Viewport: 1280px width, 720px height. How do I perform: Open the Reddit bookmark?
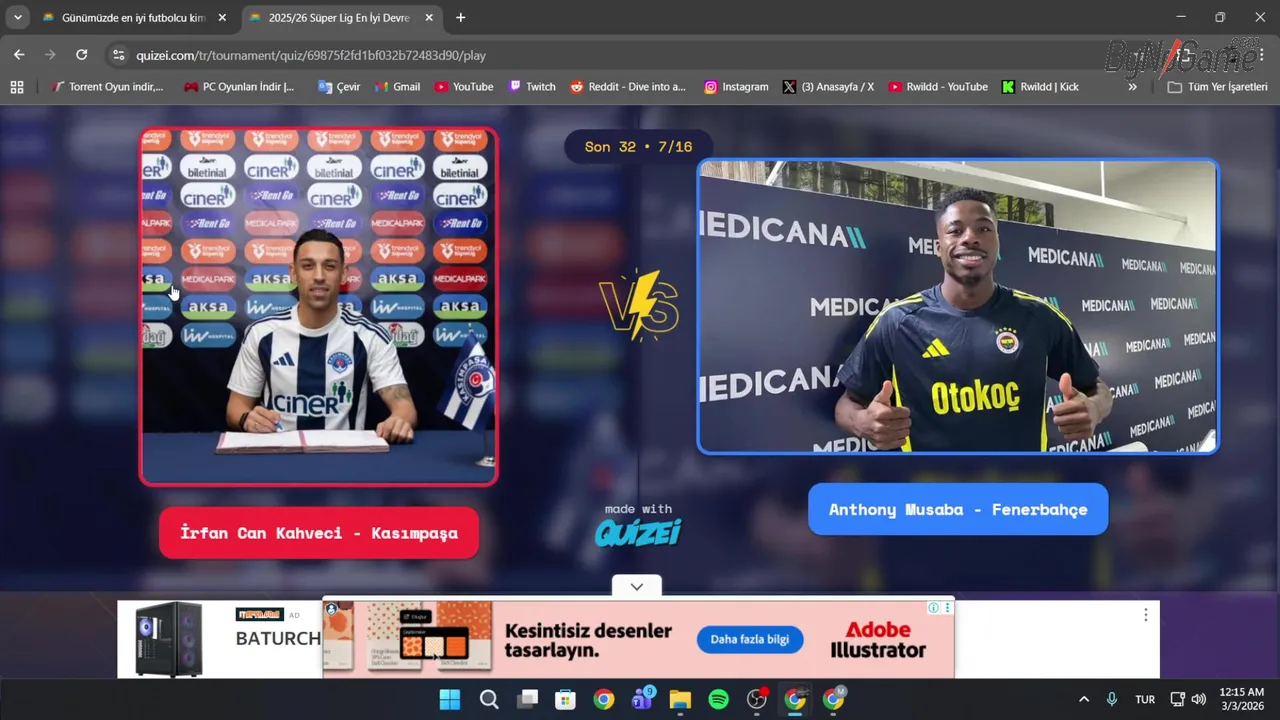(x=628, y=87)
